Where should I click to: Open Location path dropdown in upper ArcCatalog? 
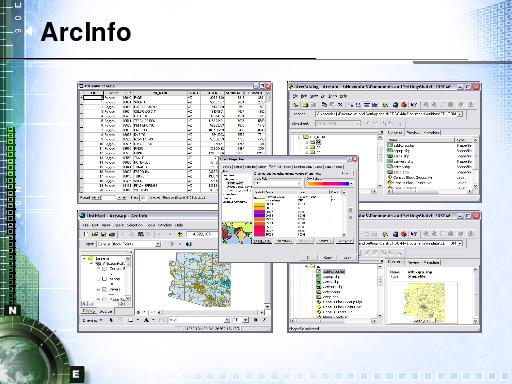point(460,114)
